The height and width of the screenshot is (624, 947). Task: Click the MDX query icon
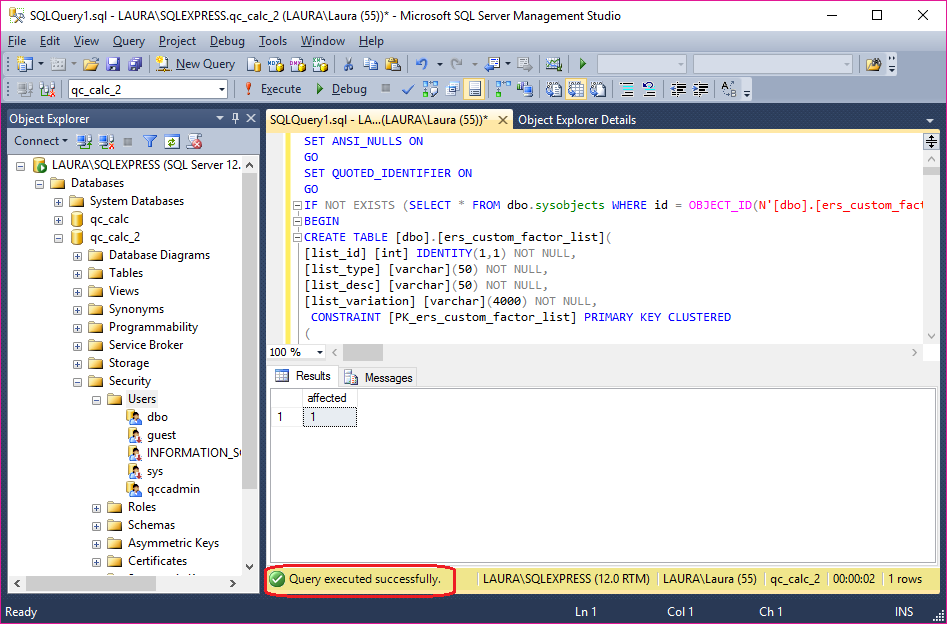pos(275,64)
